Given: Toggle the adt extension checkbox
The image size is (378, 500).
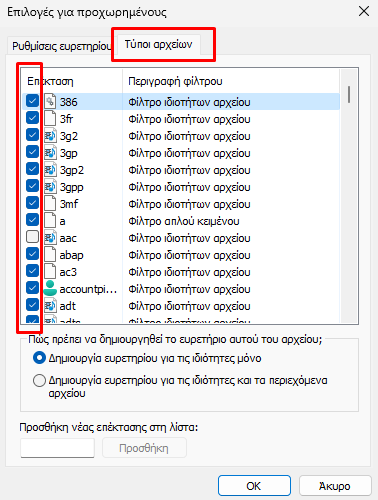Looking at the screenshot, I should (32, 305).
